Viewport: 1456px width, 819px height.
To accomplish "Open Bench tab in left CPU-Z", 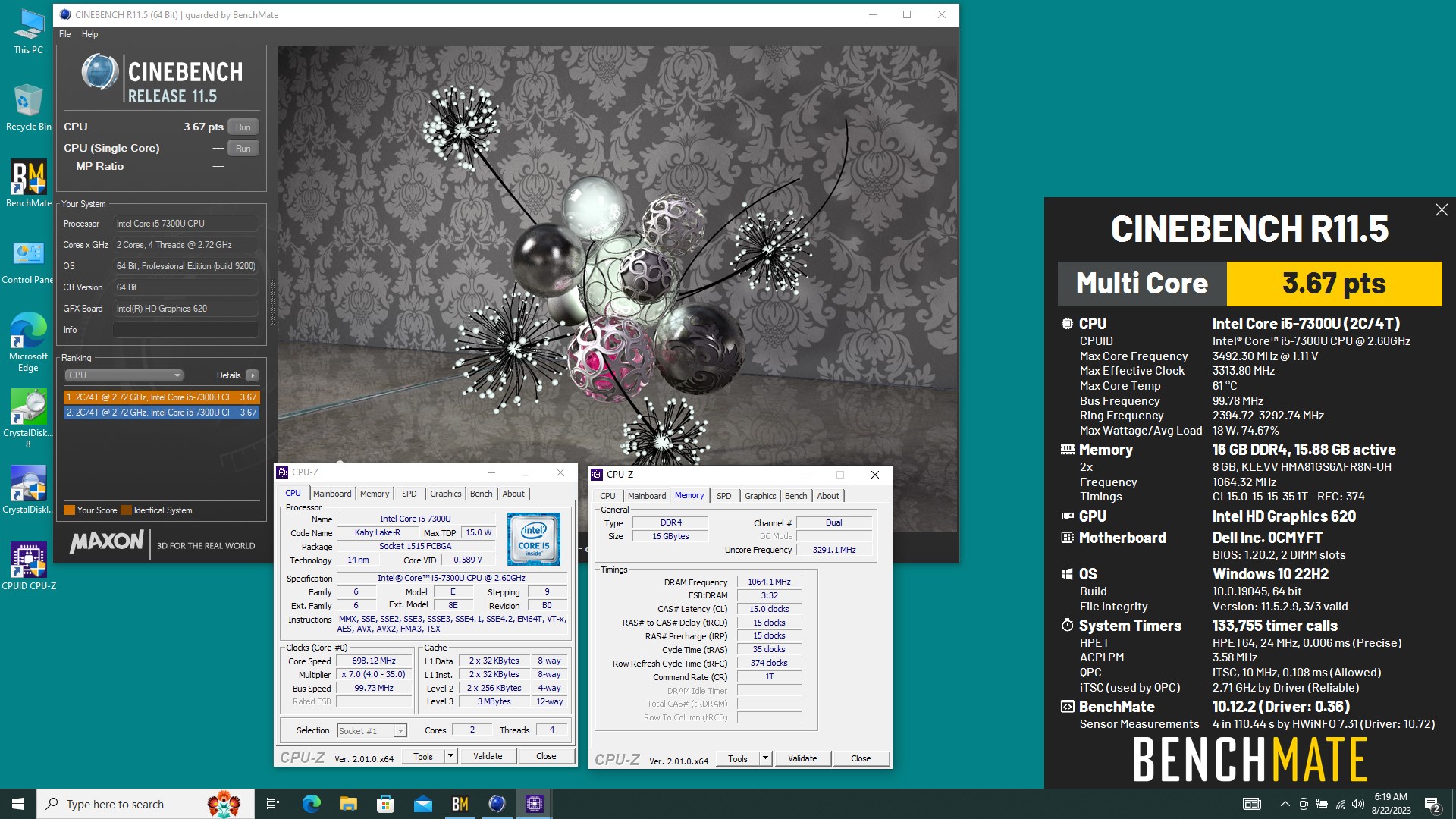I will point(482,494).
